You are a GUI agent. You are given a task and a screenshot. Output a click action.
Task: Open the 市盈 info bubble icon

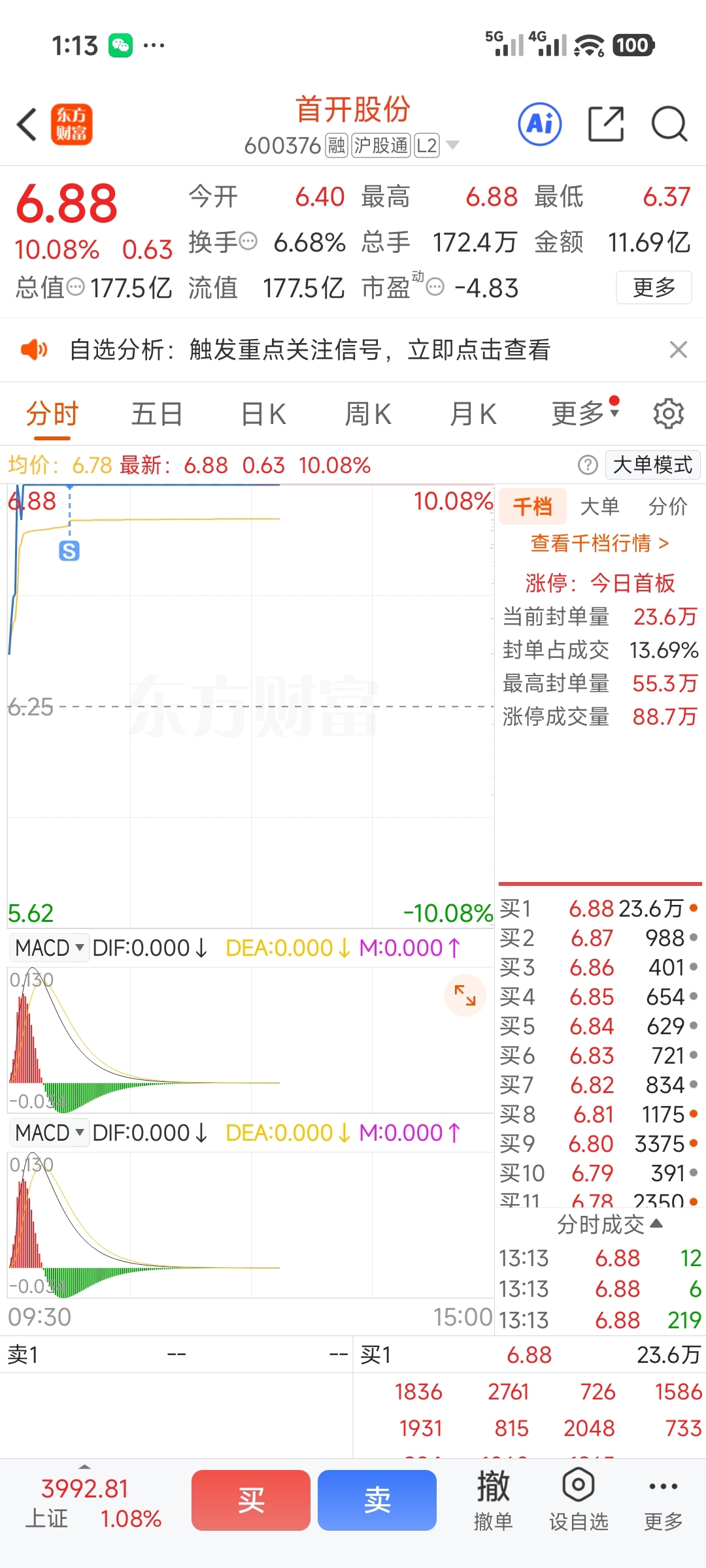435,287
